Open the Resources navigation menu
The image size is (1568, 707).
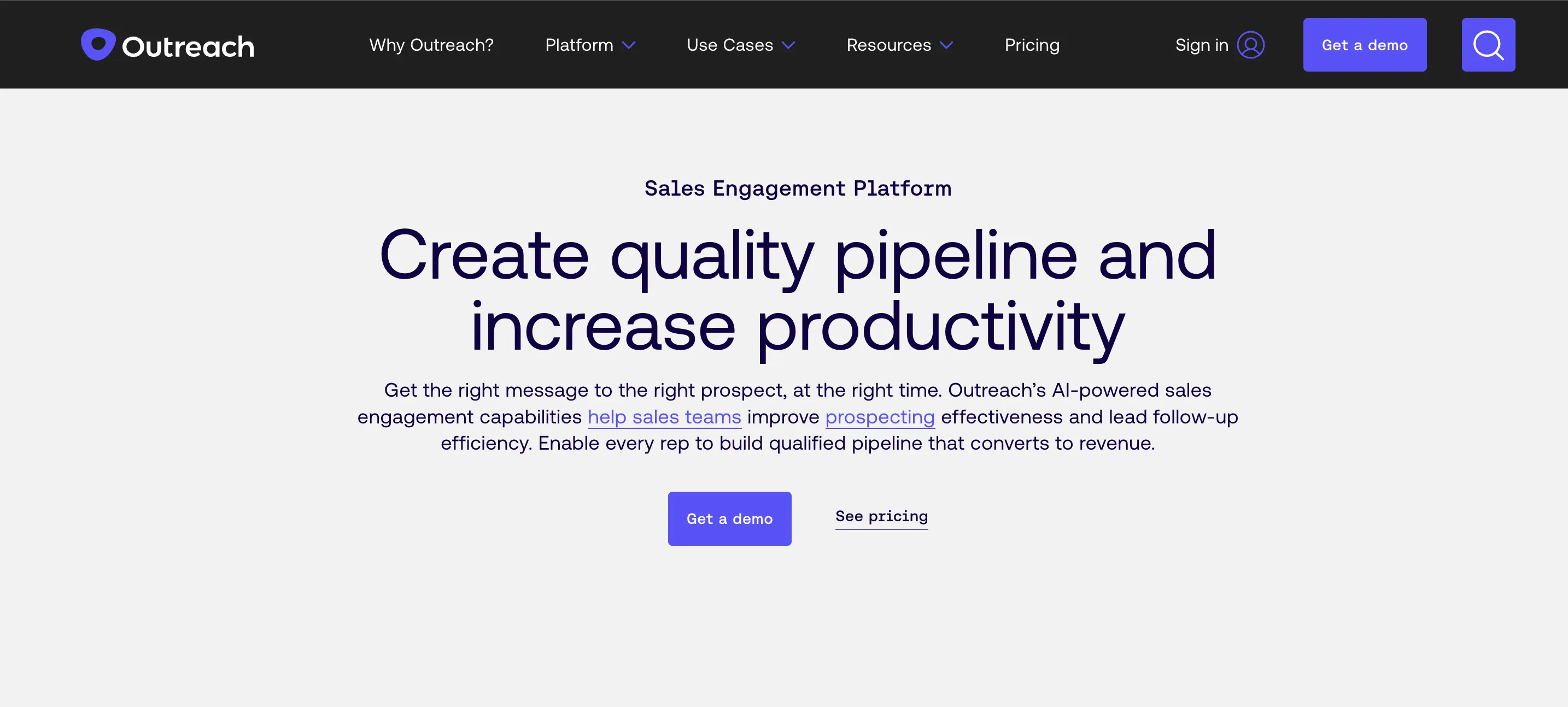pyautogui.click(x=888, y=44)
